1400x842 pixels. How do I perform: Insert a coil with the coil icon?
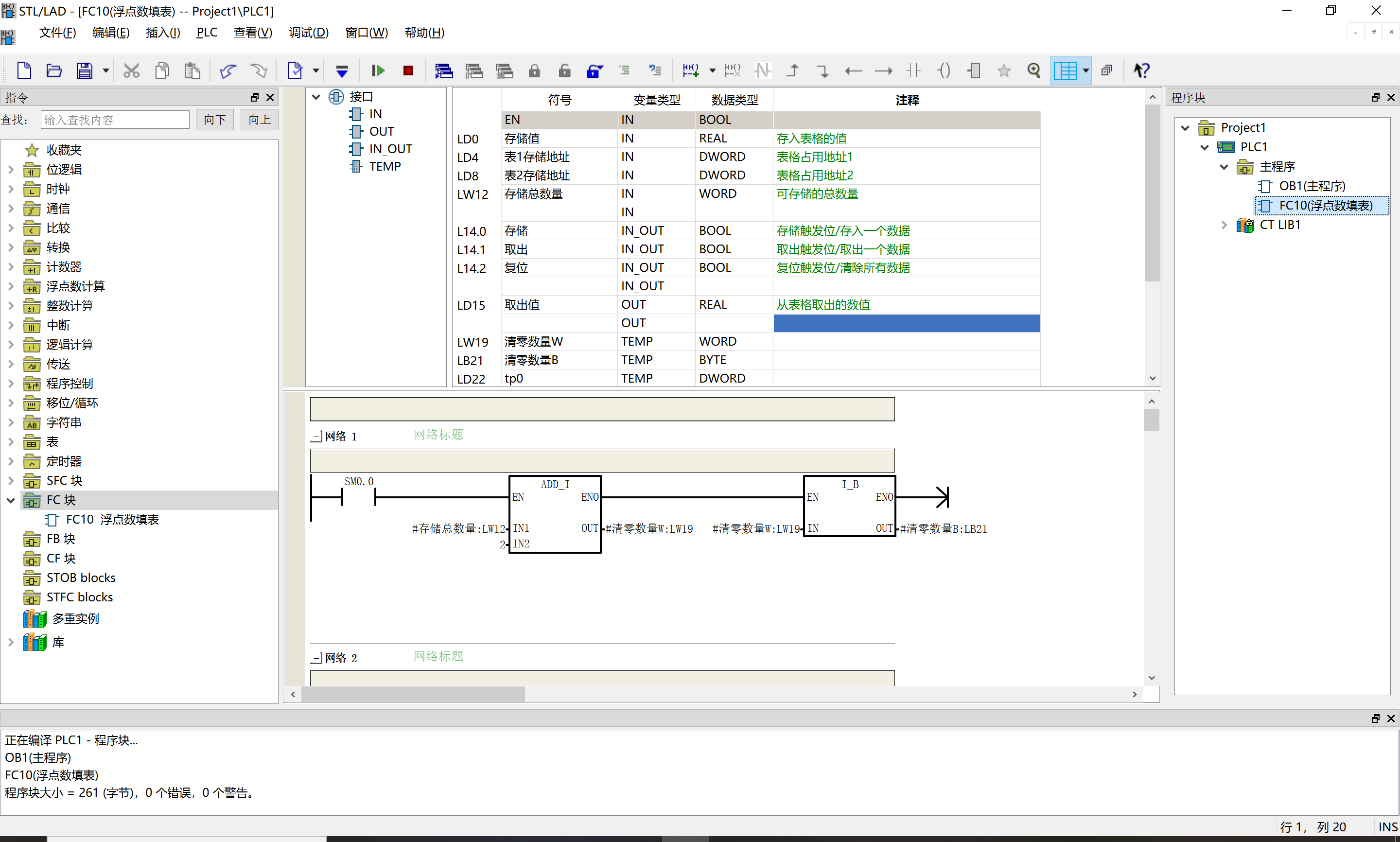click(x=944, y=70)
